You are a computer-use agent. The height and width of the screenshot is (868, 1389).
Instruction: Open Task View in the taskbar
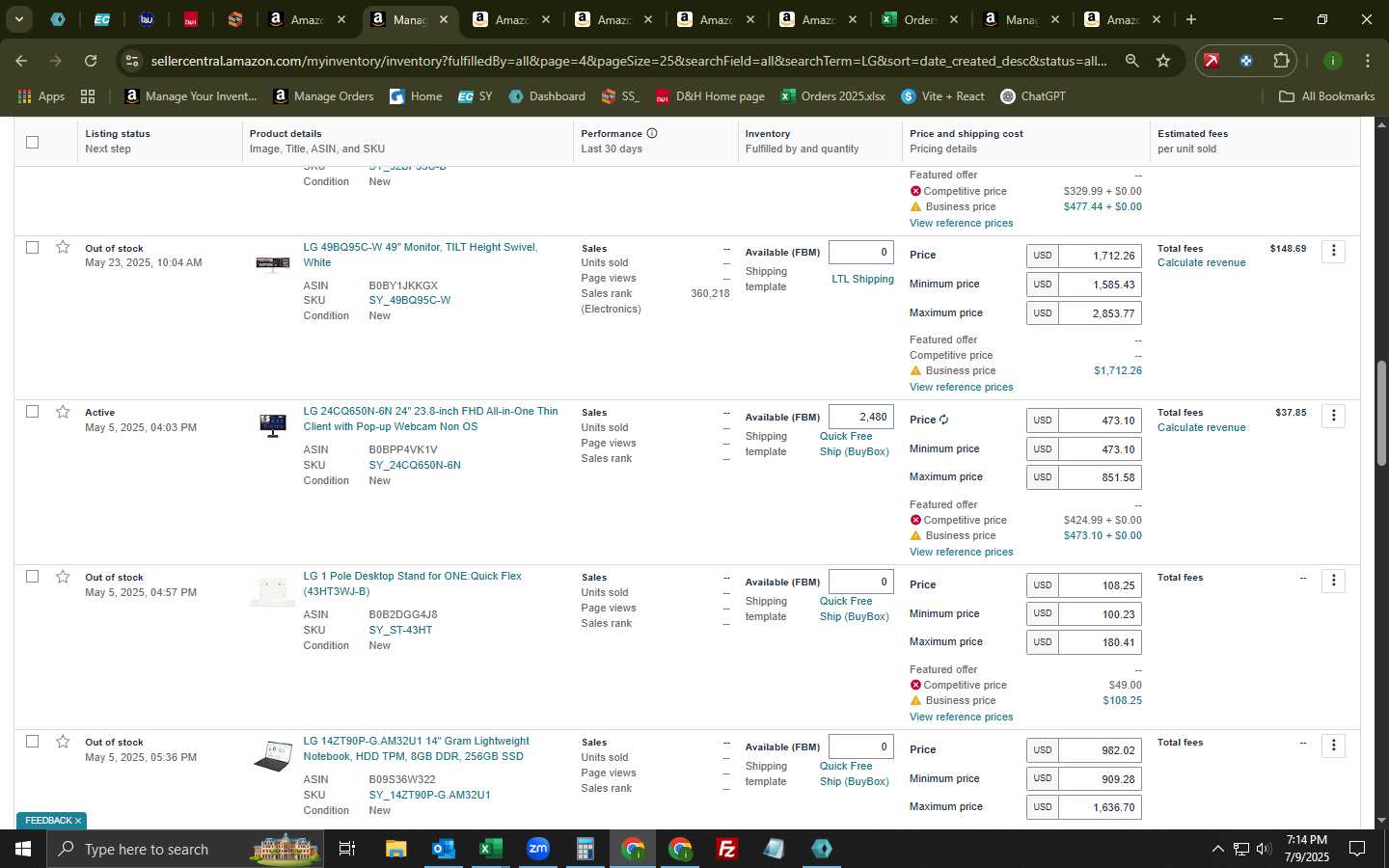pos(347,849)
